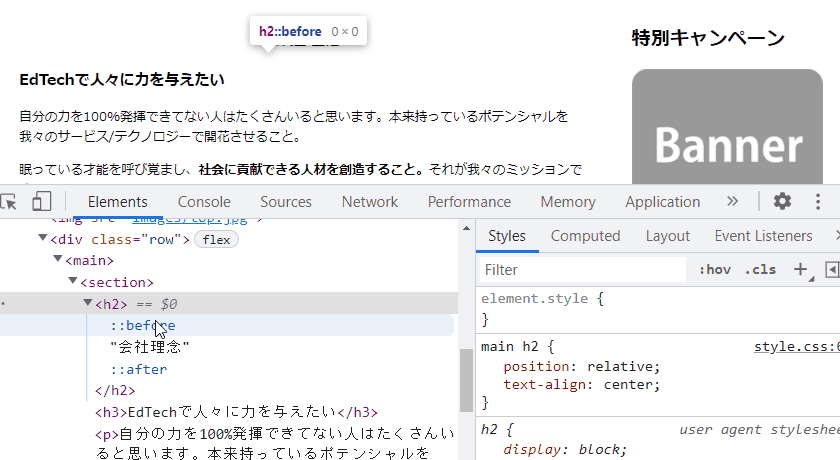Select the Layout pane tab

(x=668, y=236)
